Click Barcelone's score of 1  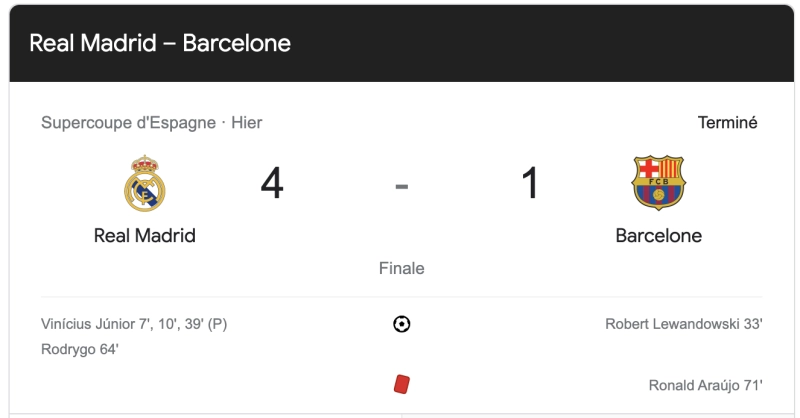pos(531,183)
